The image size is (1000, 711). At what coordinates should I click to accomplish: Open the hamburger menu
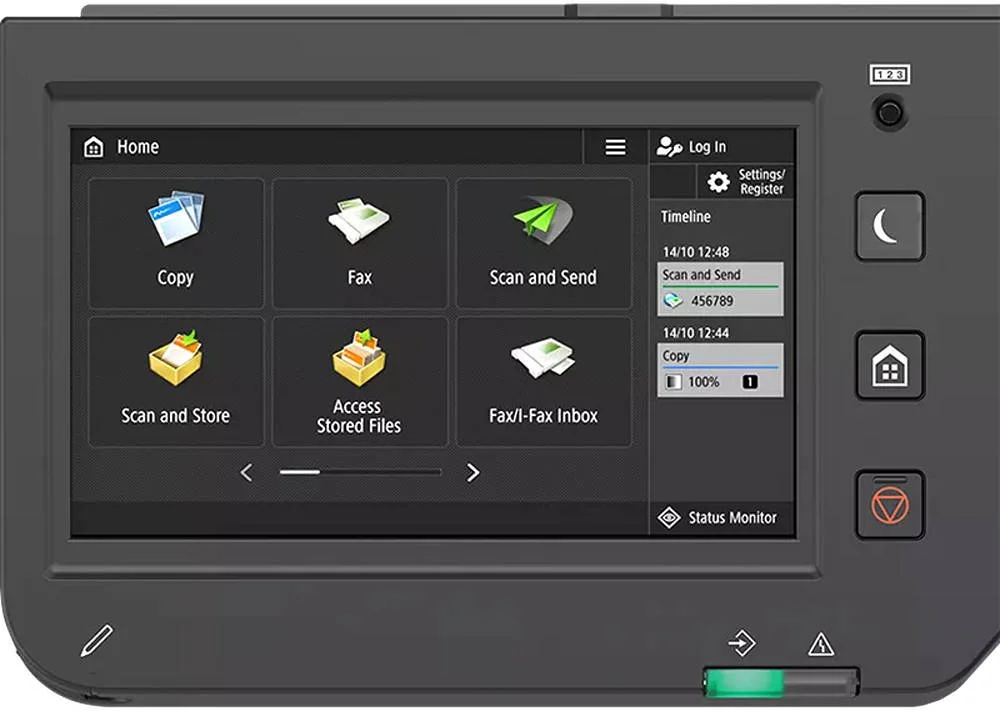[x=615, y=147]
